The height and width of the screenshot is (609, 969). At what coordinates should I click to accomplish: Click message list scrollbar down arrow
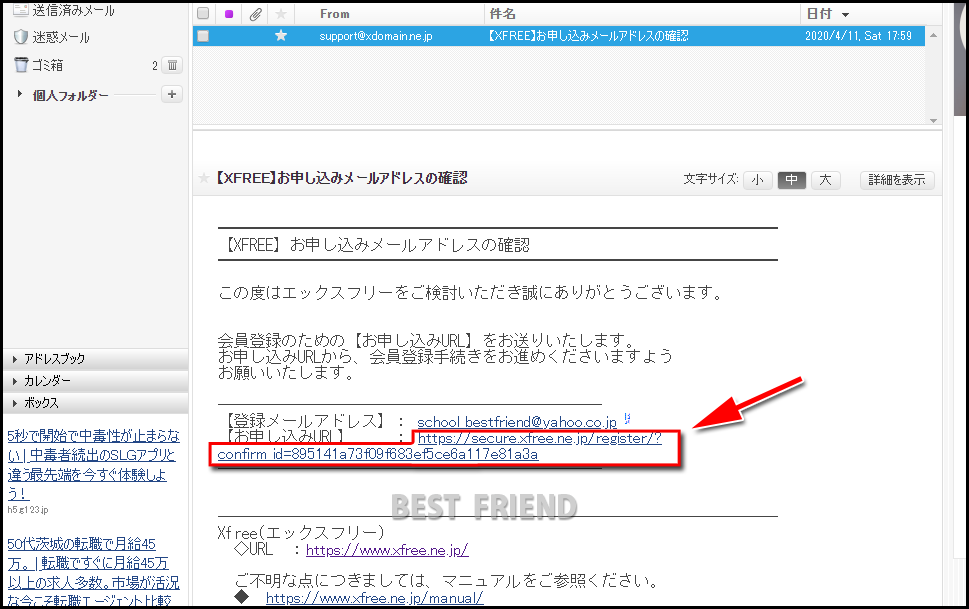coord(933,121)
